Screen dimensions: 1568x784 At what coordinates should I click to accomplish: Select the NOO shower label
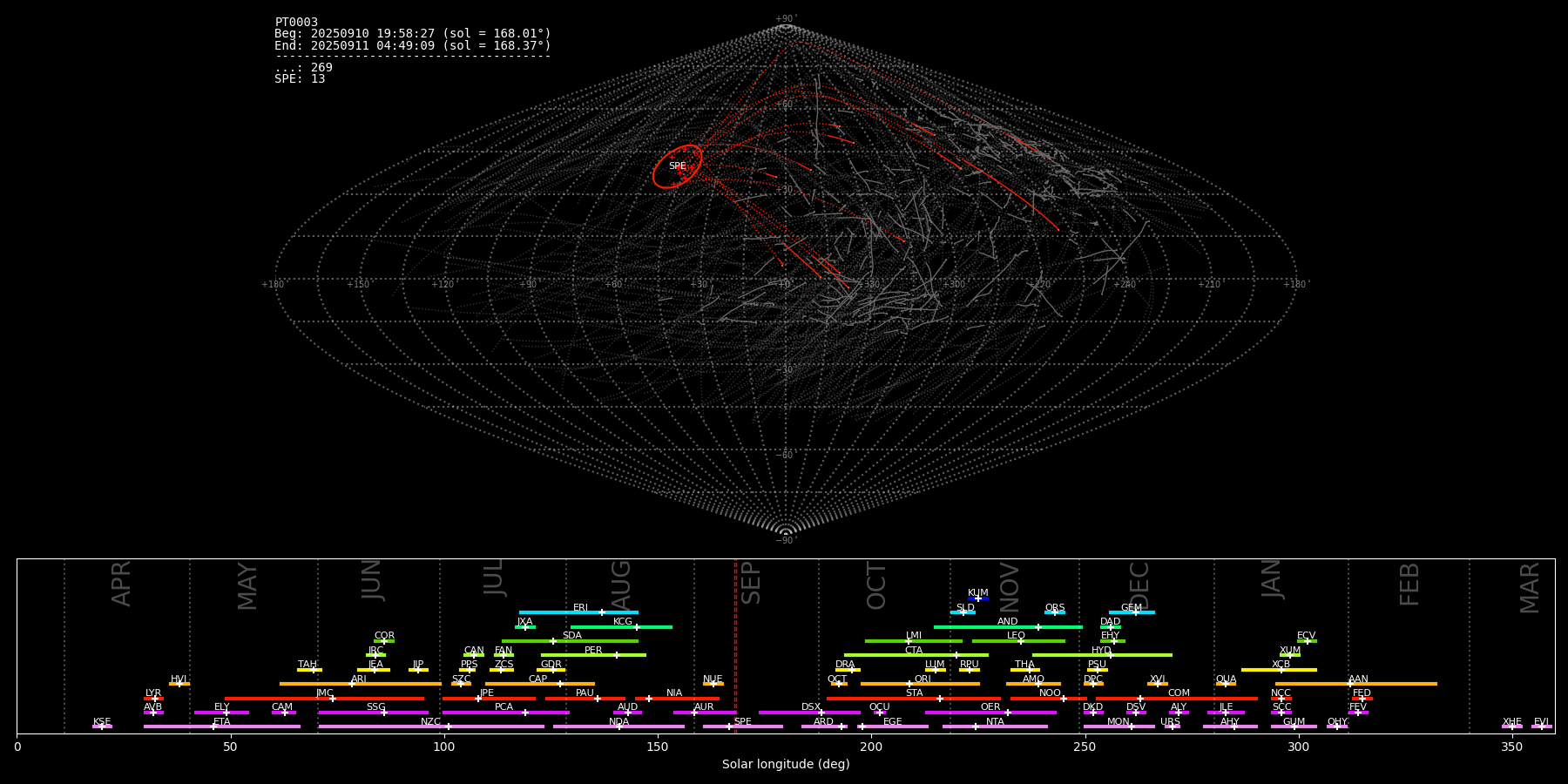click(x=1050, y=693)
